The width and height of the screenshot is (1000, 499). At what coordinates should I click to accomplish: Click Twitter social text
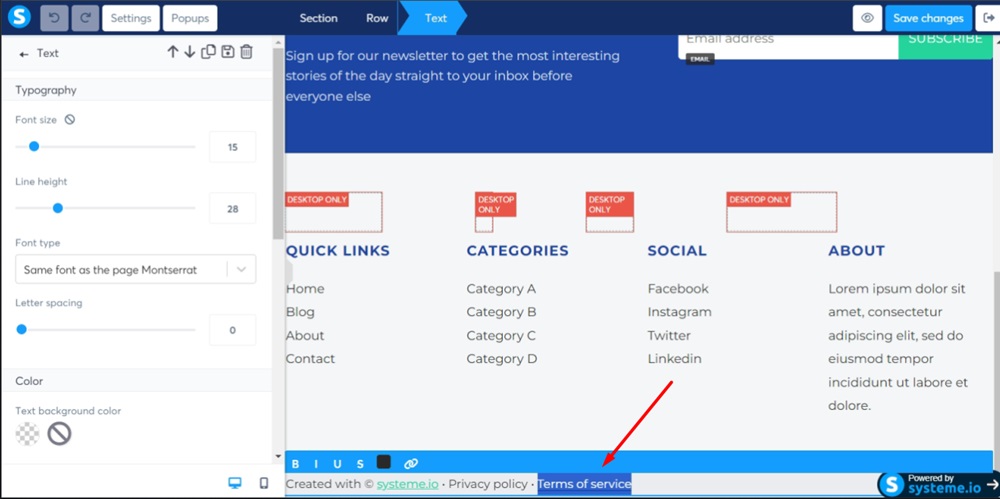tap(669, 336)
